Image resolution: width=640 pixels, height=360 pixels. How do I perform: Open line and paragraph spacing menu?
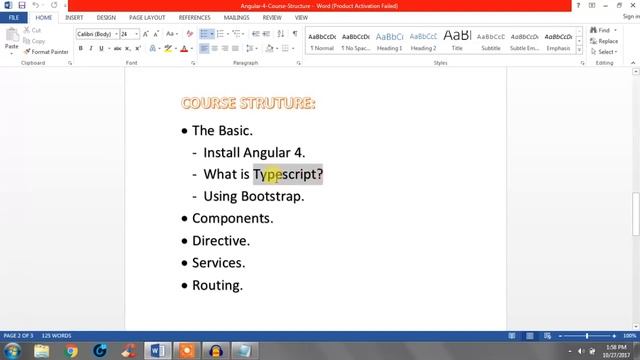click(x=250, y=49)
